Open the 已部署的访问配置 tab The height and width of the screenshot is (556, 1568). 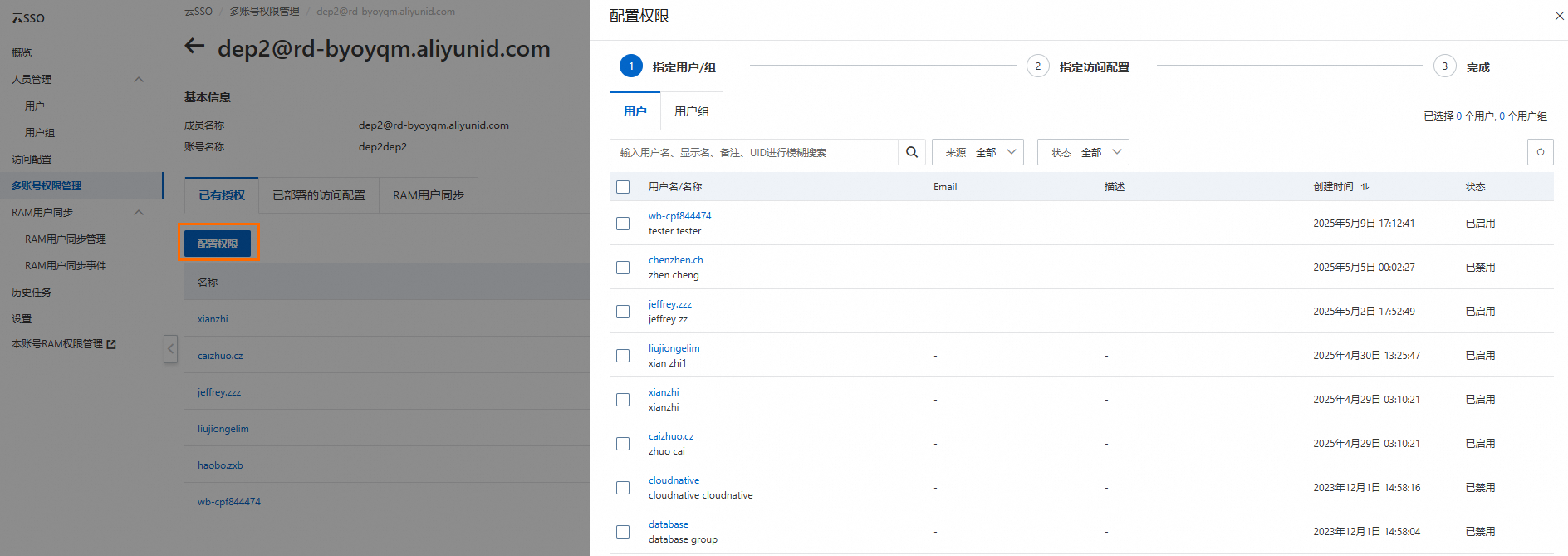pos(319,195)
